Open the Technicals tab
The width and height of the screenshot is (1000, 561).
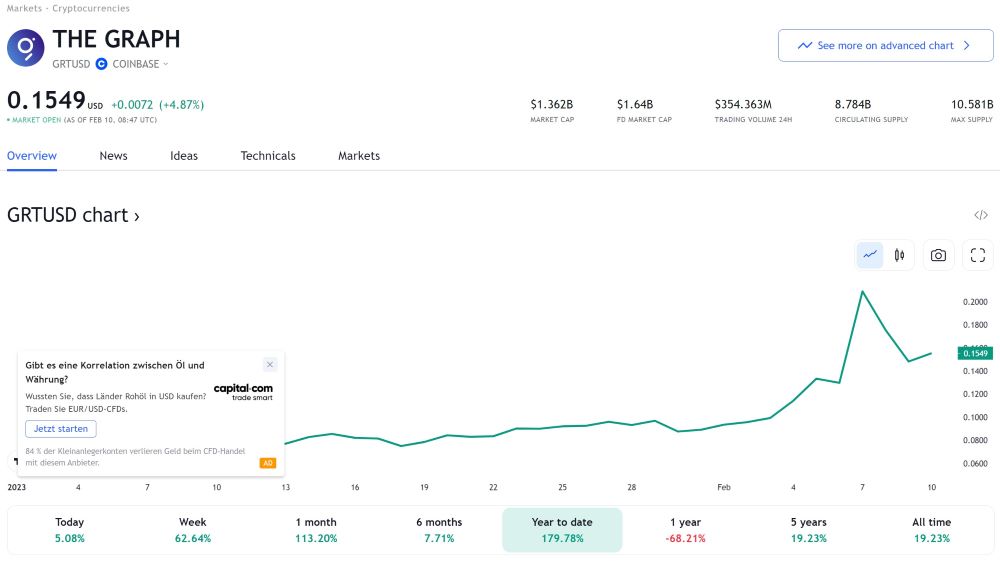pyautogui.click(x=268, y=156)
